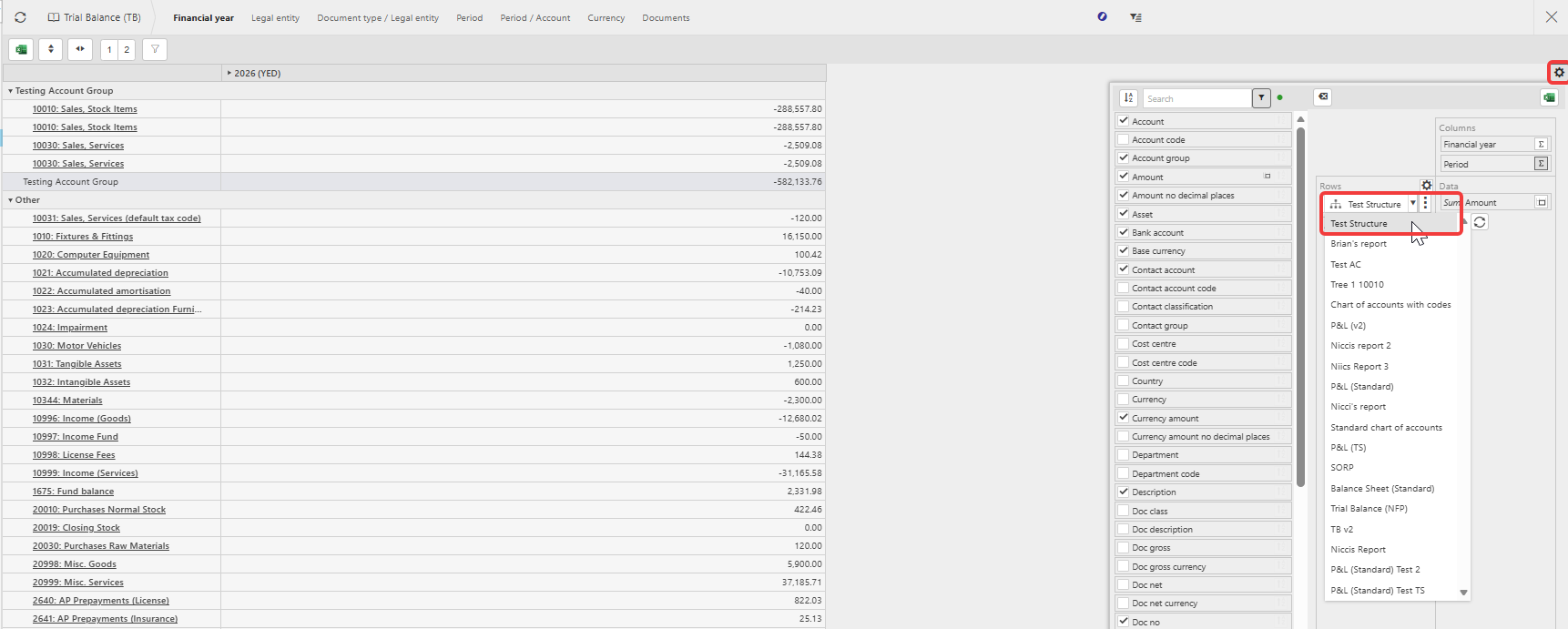The height and width of the screenshot is (629, 1568).
Task: Export to Excel from the field panel
Action: [x=1549, y=96]
